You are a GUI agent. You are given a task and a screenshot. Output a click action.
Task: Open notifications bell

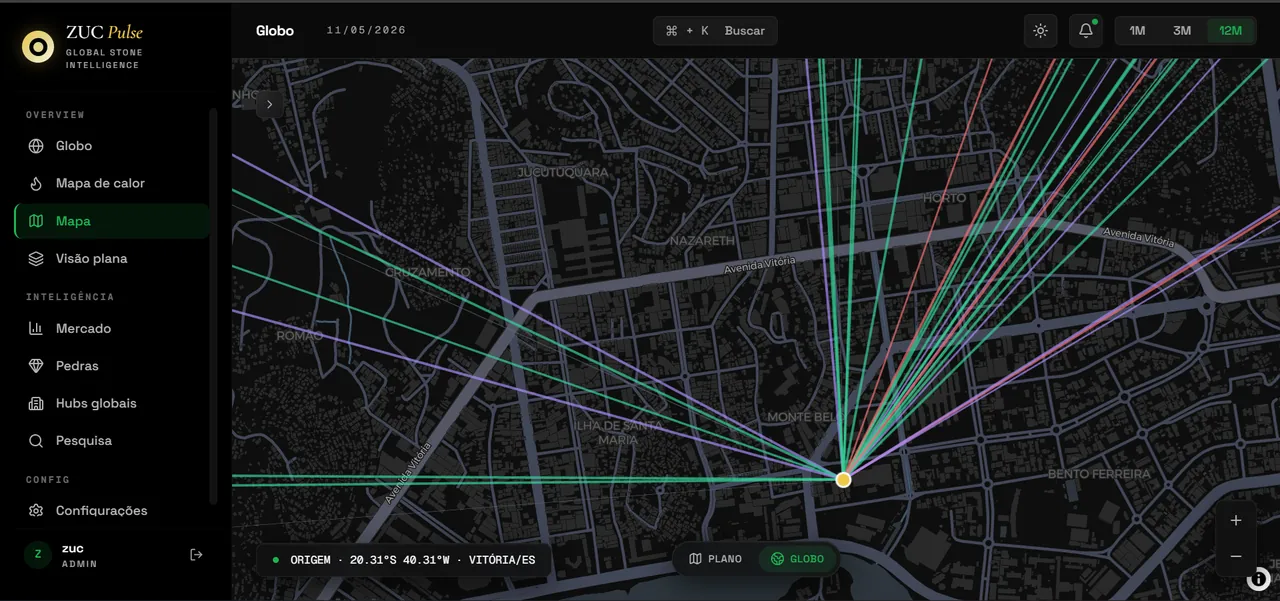click(x=1086, y=31)
